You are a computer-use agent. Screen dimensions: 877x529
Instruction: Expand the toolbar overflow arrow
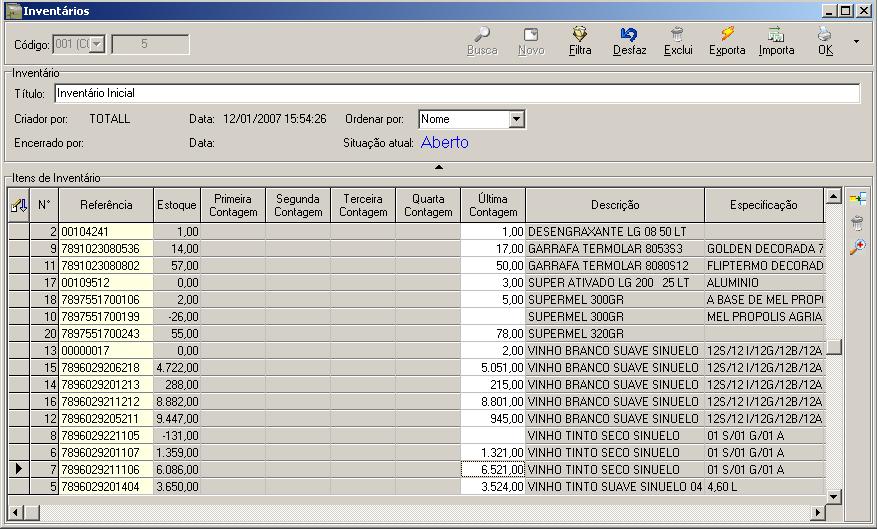(x=856, y=42)
